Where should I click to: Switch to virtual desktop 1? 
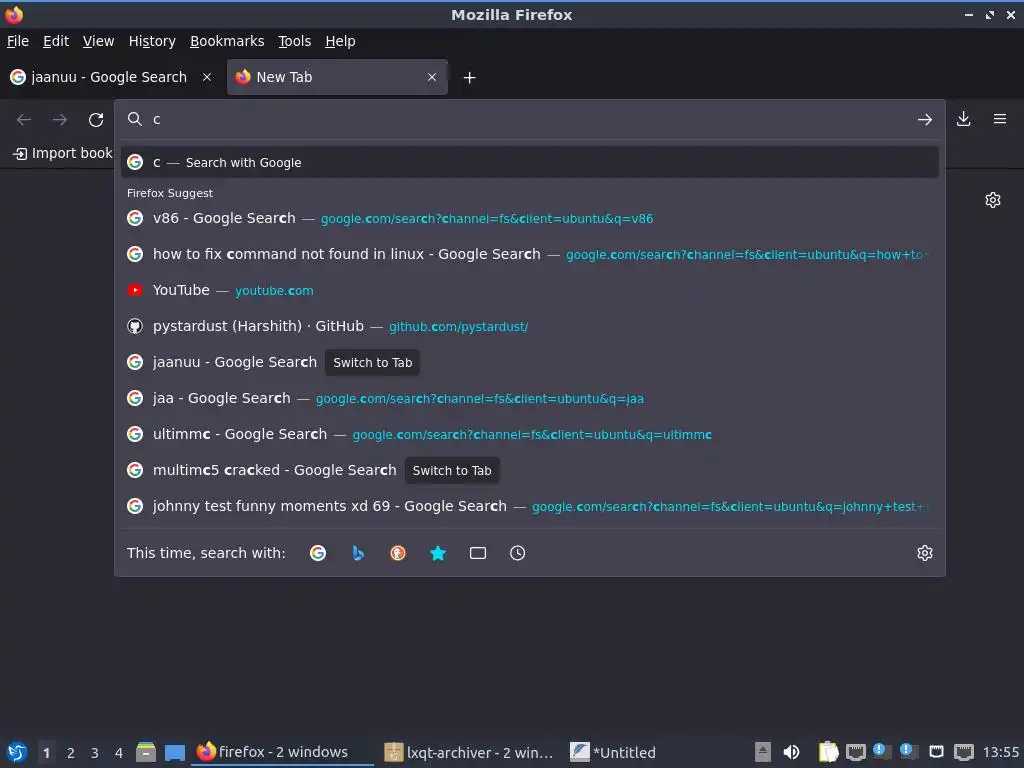(46, 753)
